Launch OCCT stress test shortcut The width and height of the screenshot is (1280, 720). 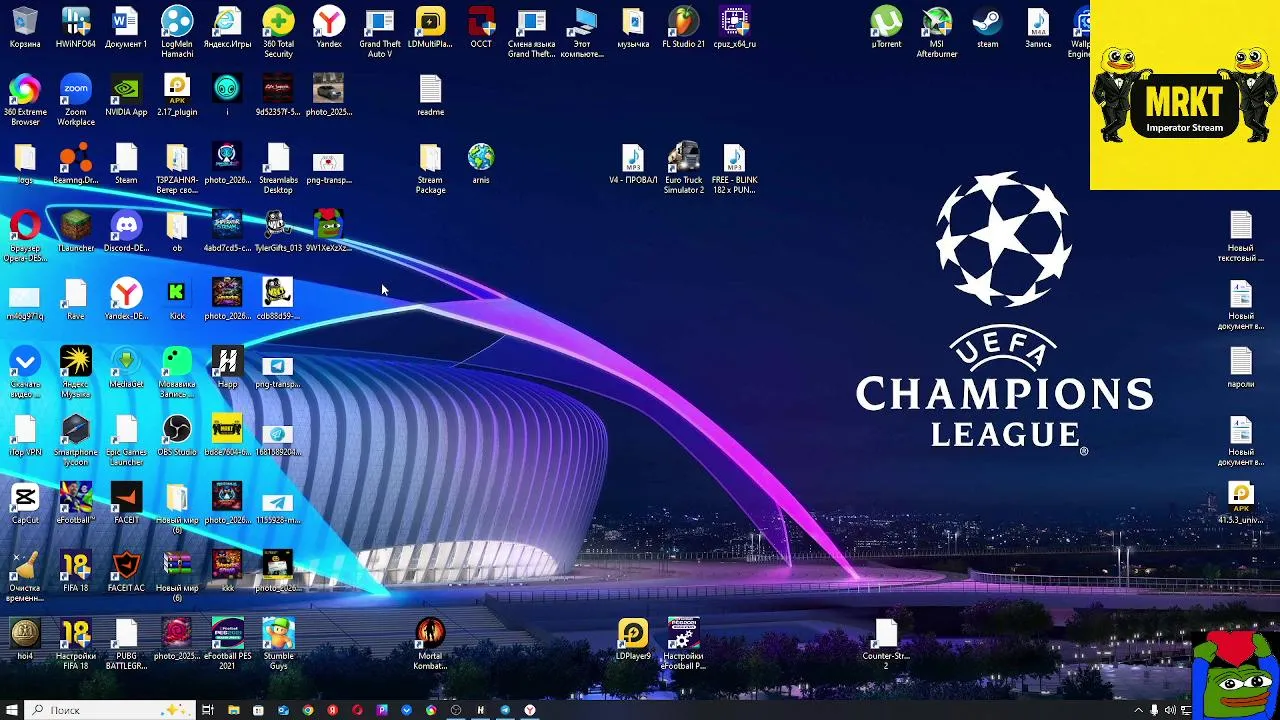click(481, 28)
